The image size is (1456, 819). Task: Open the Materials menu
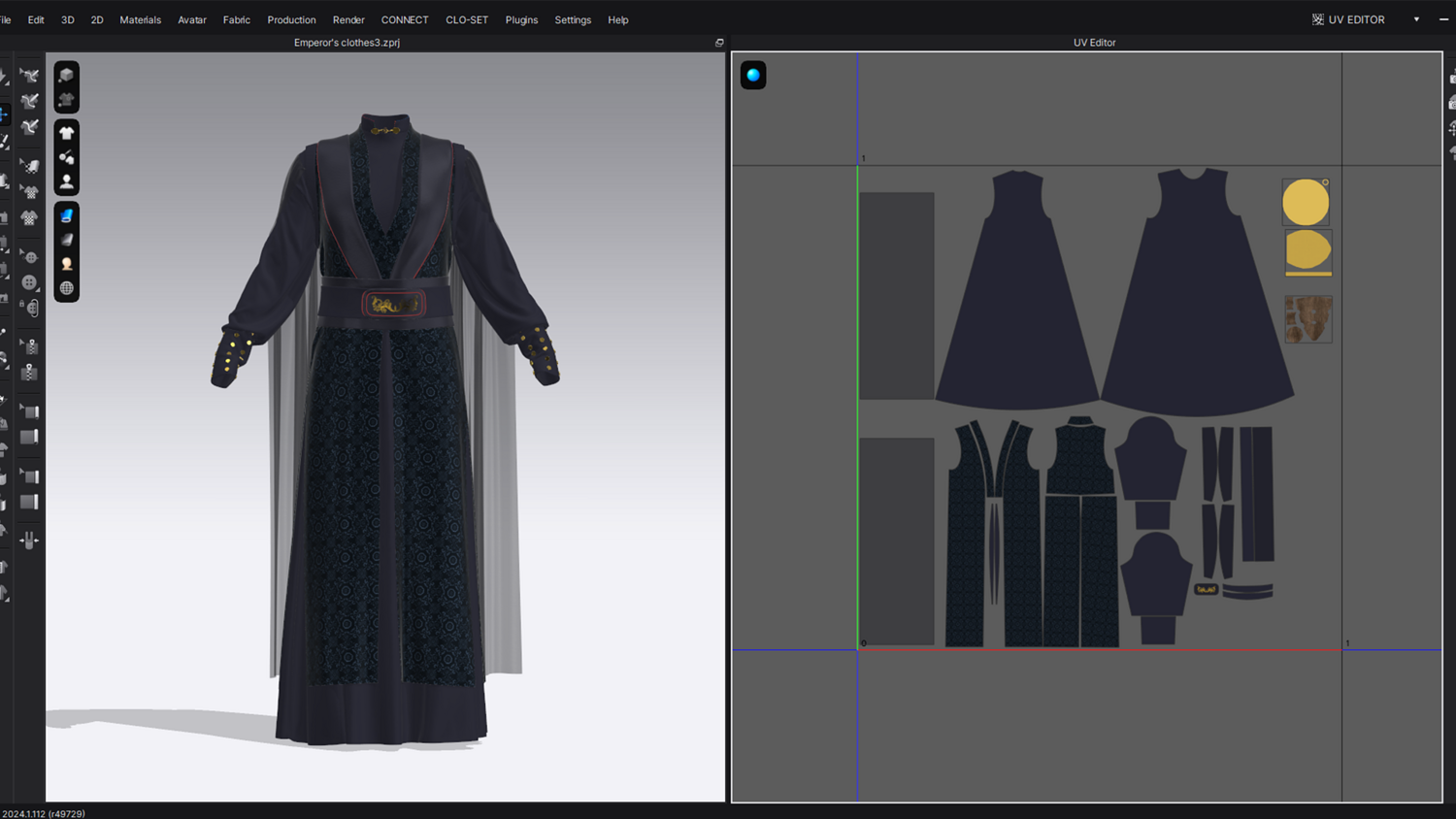click(140, 19)
